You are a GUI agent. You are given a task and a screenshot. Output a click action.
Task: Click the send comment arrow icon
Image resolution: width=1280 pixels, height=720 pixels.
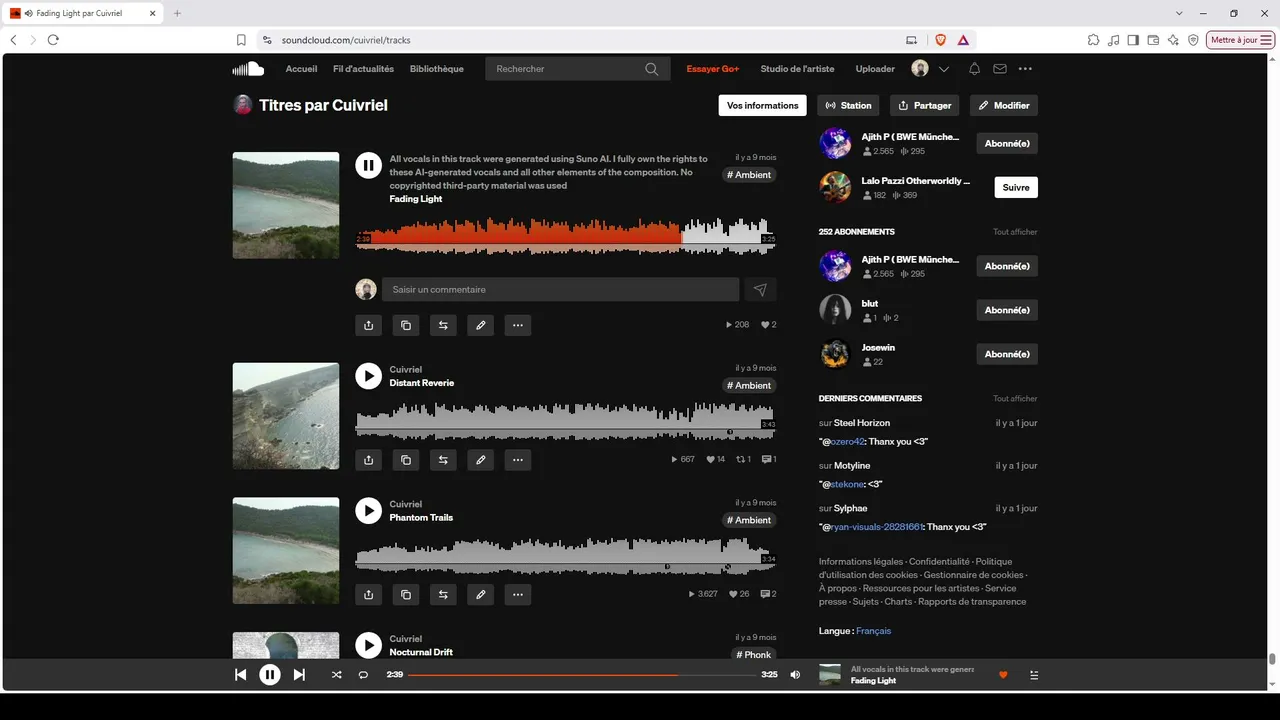(760, 290)
